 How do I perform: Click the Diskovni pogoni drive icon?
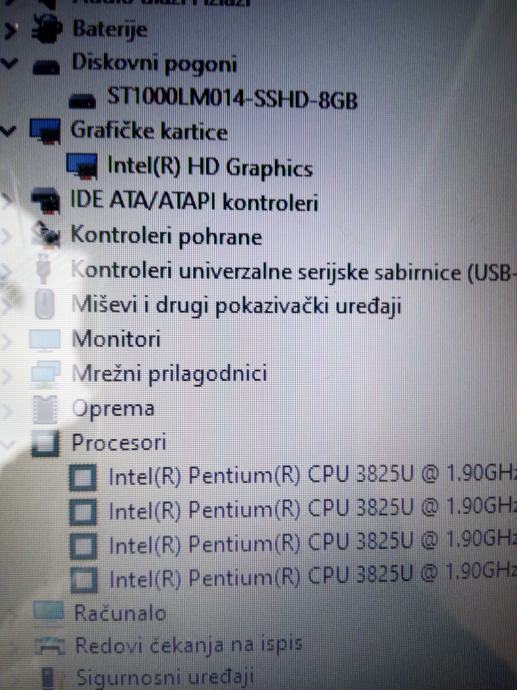(x=46, y=67)
